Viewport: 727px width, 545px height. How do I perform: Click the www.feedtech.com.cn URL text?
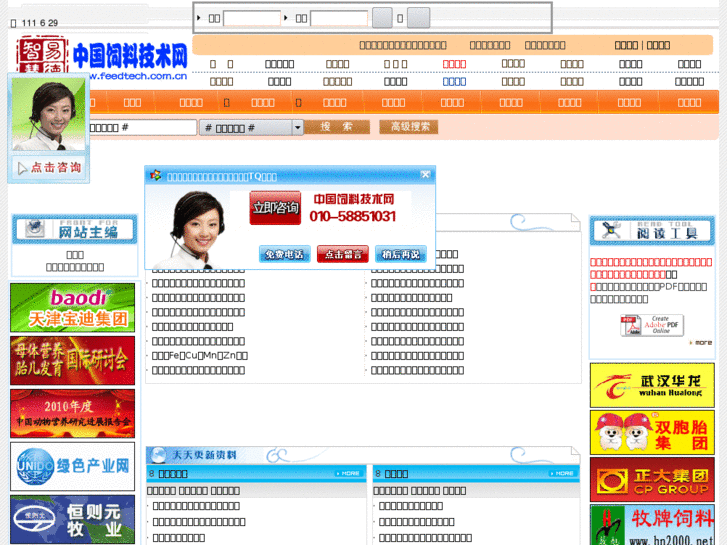(x=138, y=76)
